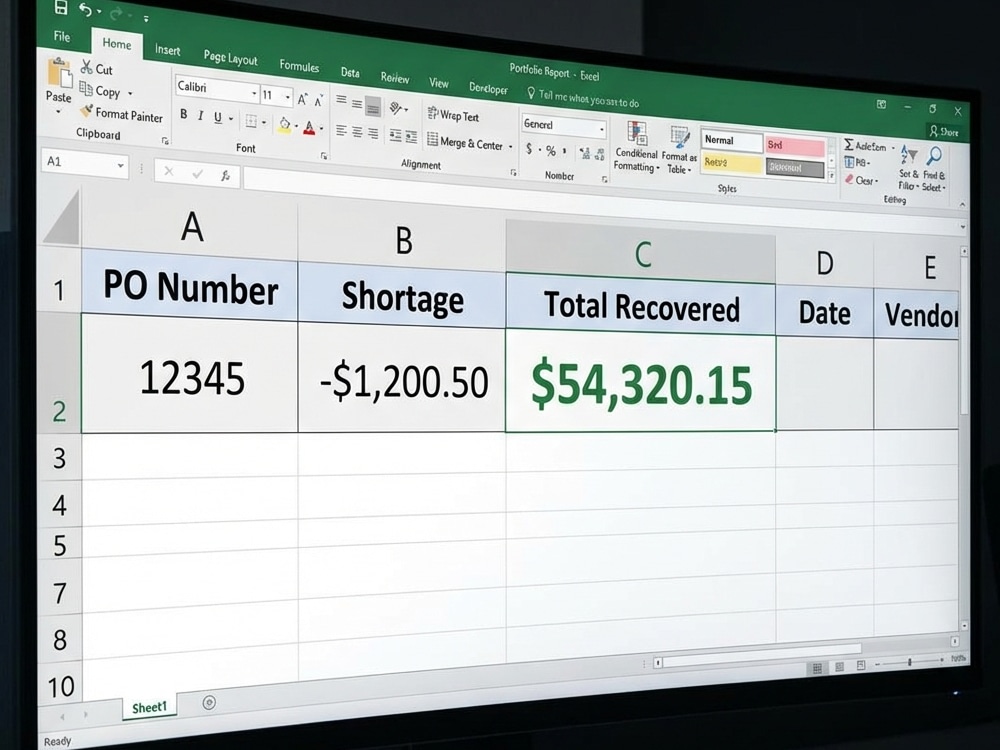Select the Sheet1 tab
This screenshot has width=1000, height=750.
click(149, 707)
